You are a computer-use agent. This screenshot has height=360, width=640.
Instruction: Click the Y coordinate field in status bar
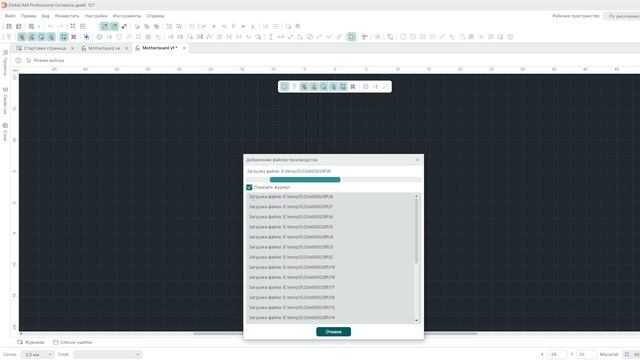586,355
